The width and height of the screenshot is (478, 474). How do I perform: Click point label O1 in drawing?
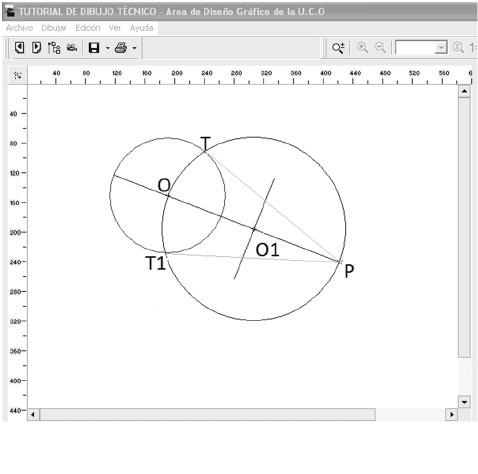[267, 250]
